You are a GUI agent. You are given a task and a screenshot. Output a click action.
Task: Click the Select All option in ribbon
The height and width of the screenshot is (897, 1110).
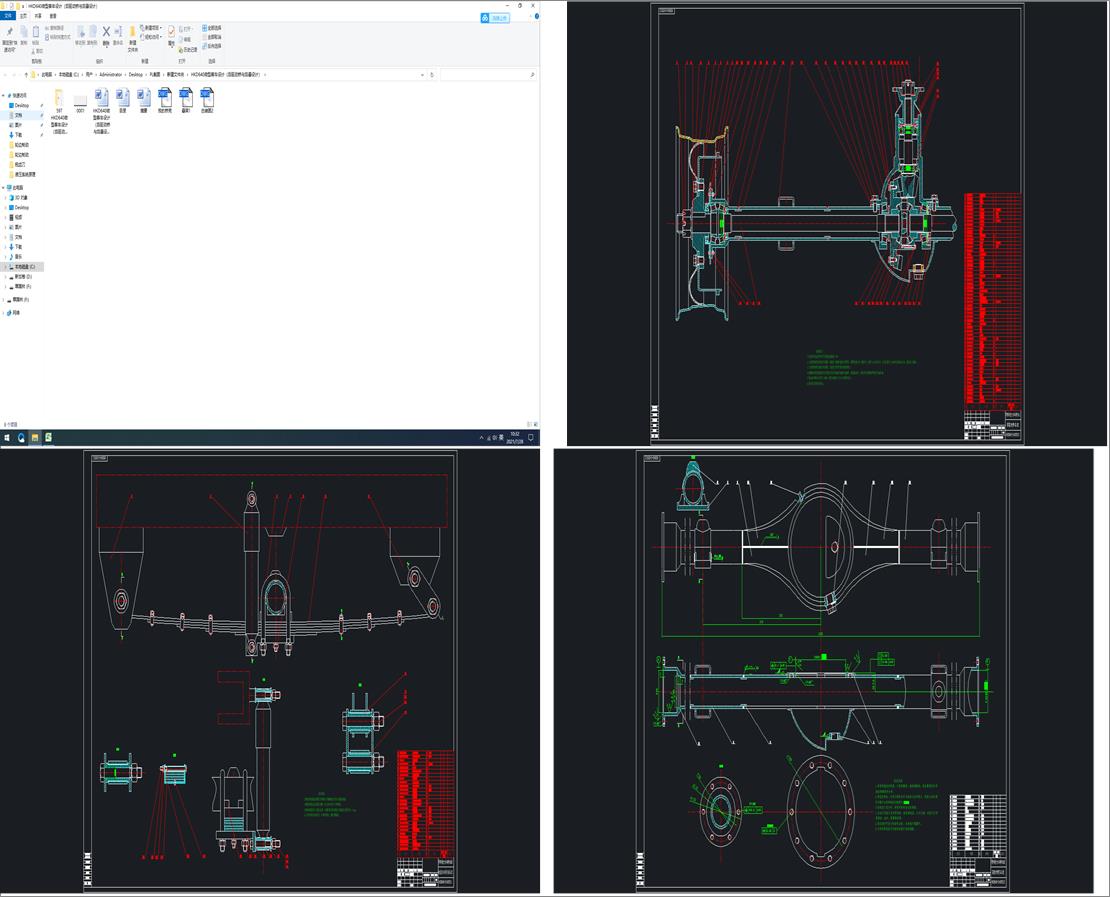click(x=212, y=28)
